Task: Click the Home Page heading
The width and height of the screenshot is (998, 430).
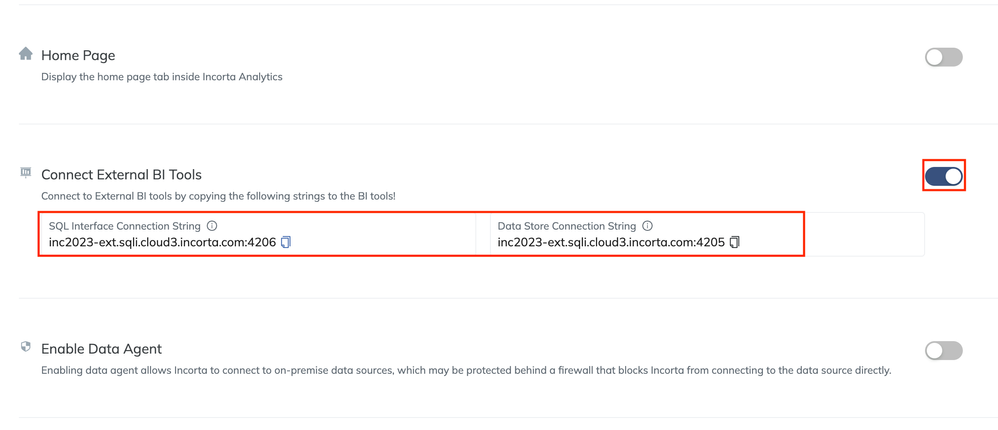Action: point(78,56)
